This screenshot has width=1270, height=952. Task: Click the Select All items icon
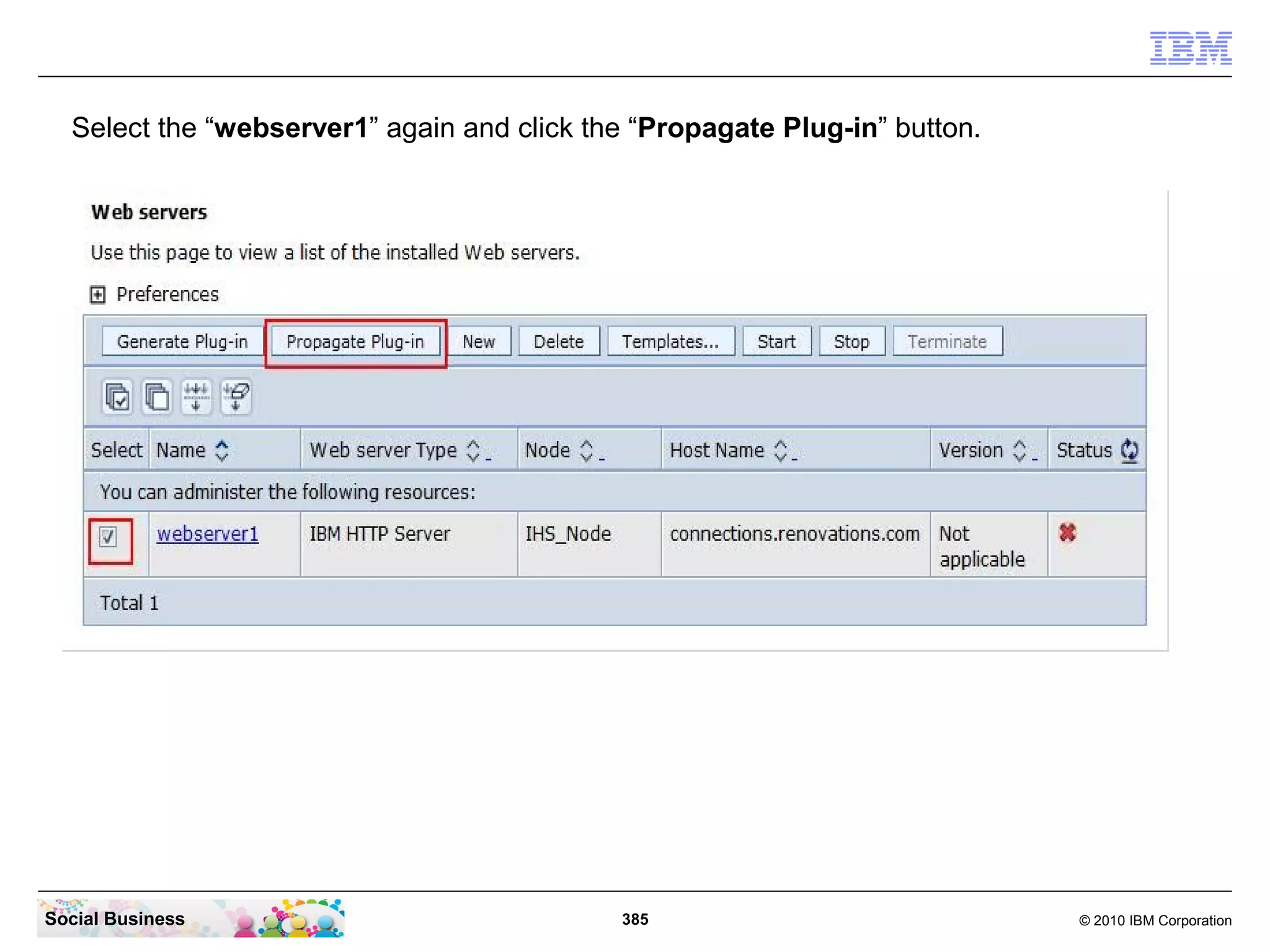click(118, 397)
